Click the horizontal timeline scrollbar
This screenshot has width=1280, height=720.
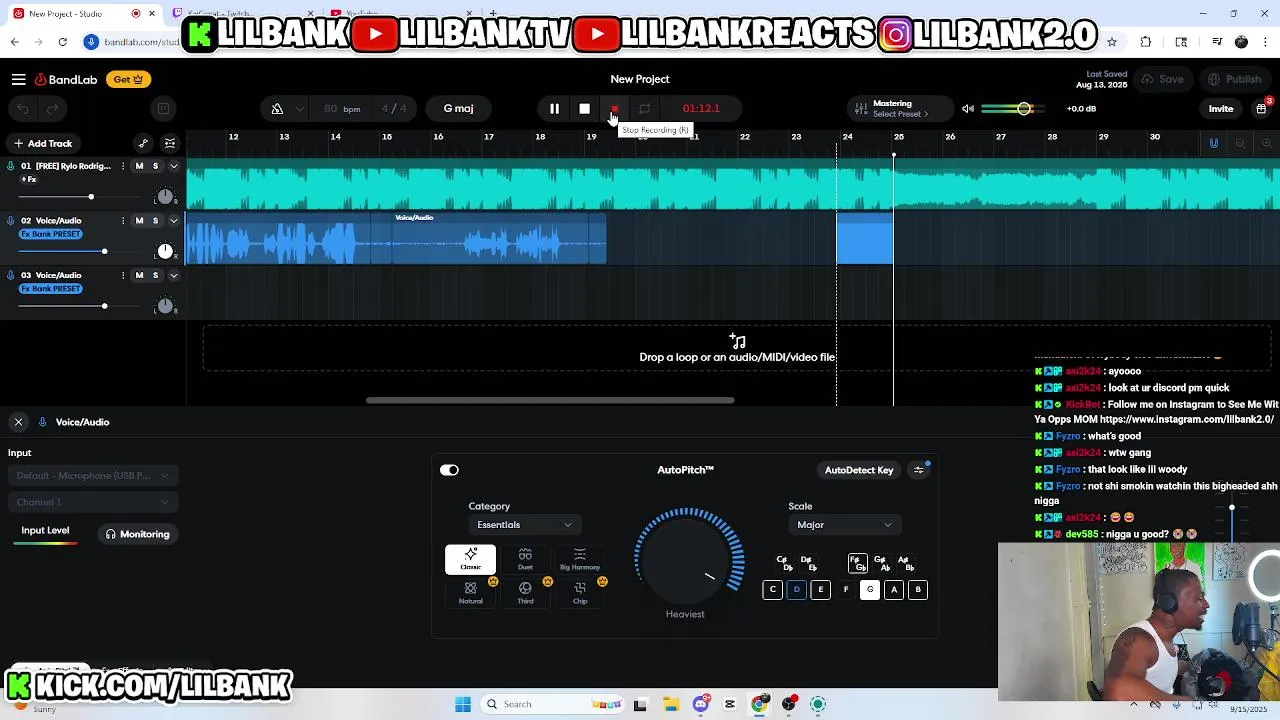click(x=550, y=400)
